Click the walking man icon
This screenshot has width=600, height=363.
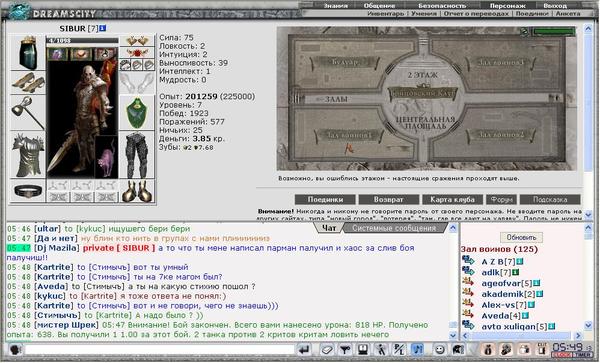tap(381, 349)
